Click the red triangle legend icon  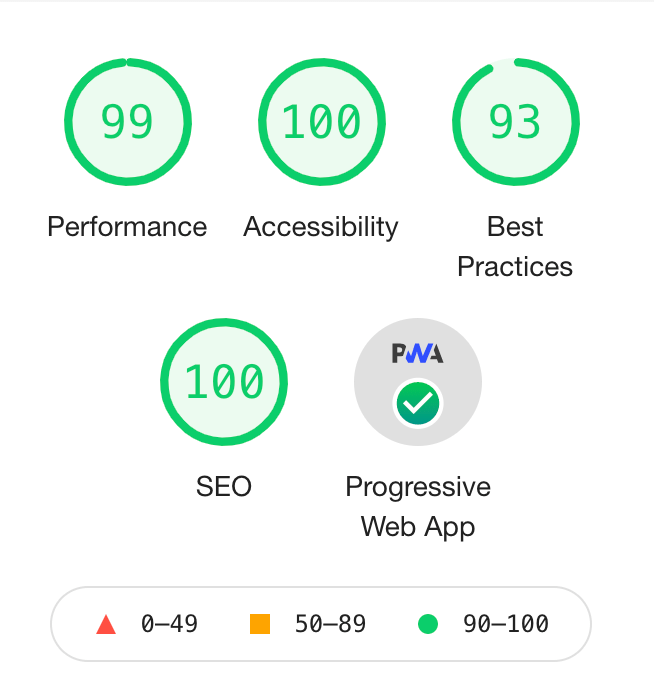(x=106, y=625)
